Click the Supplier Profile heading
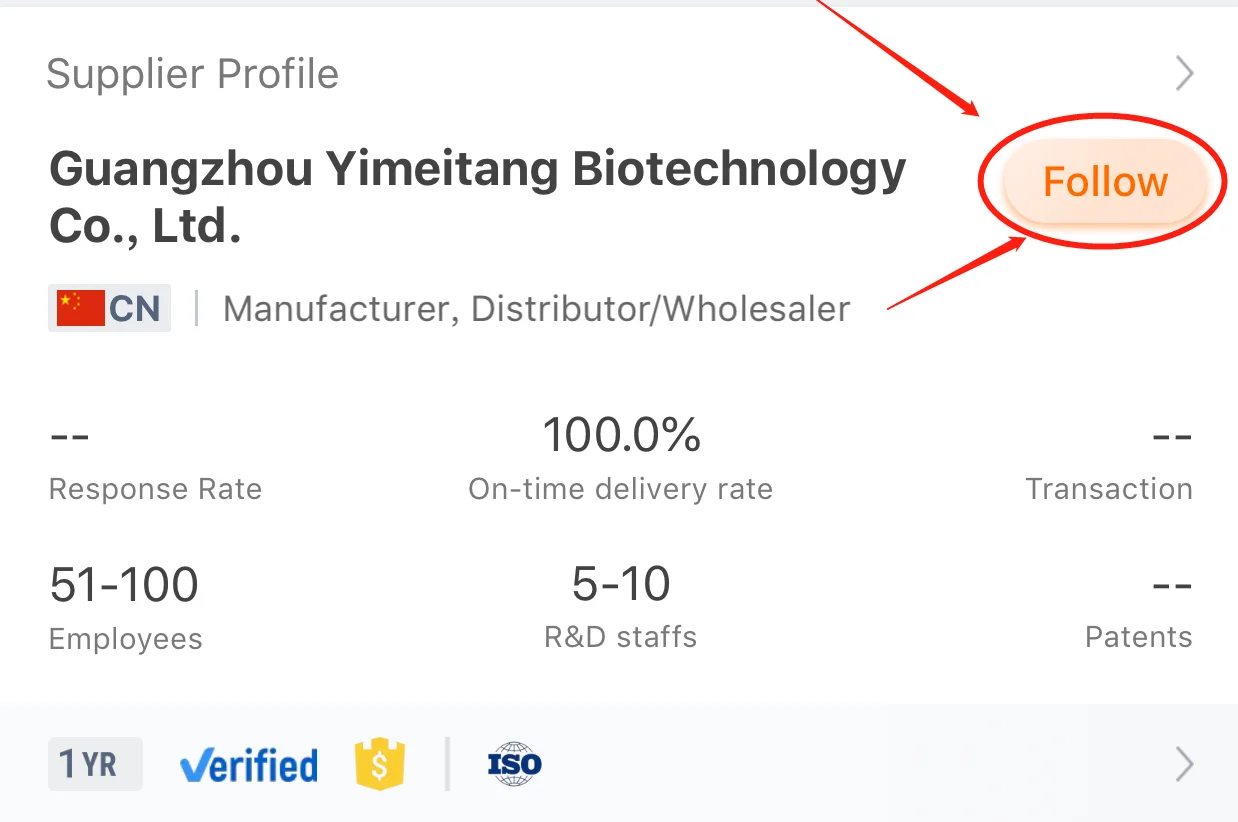This screenshot has width=1238, height=822. (x=193, y=74)
